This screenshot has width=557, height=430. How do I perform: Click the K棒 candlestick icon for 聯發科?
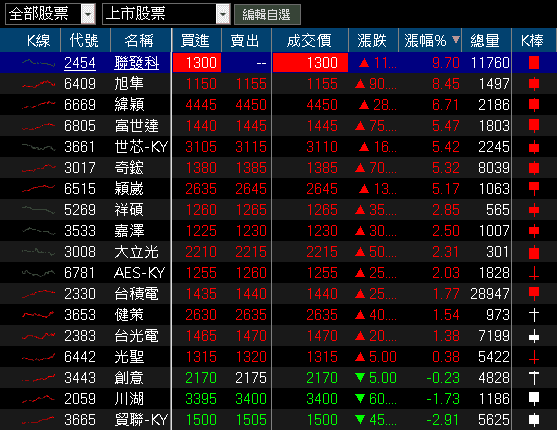(534, 63)
